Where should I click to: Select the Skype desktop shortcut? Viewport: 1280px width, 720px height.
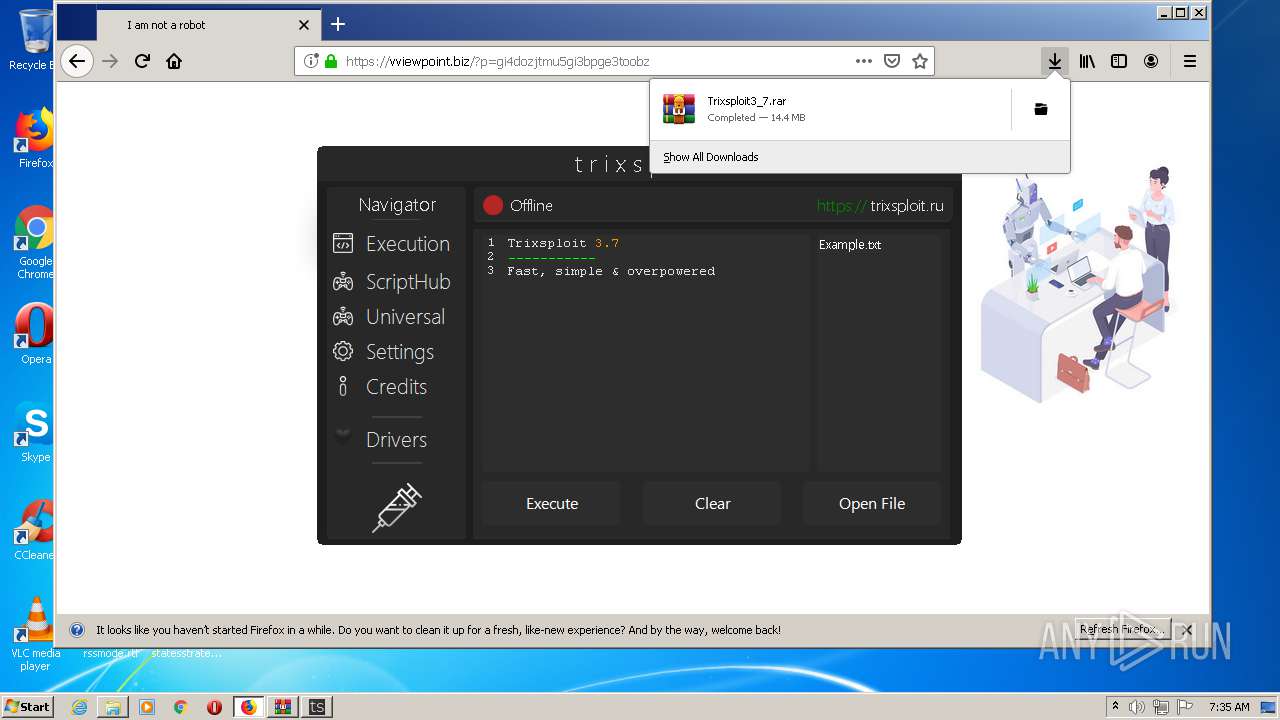pyautogui.click(x=34, y=432)
